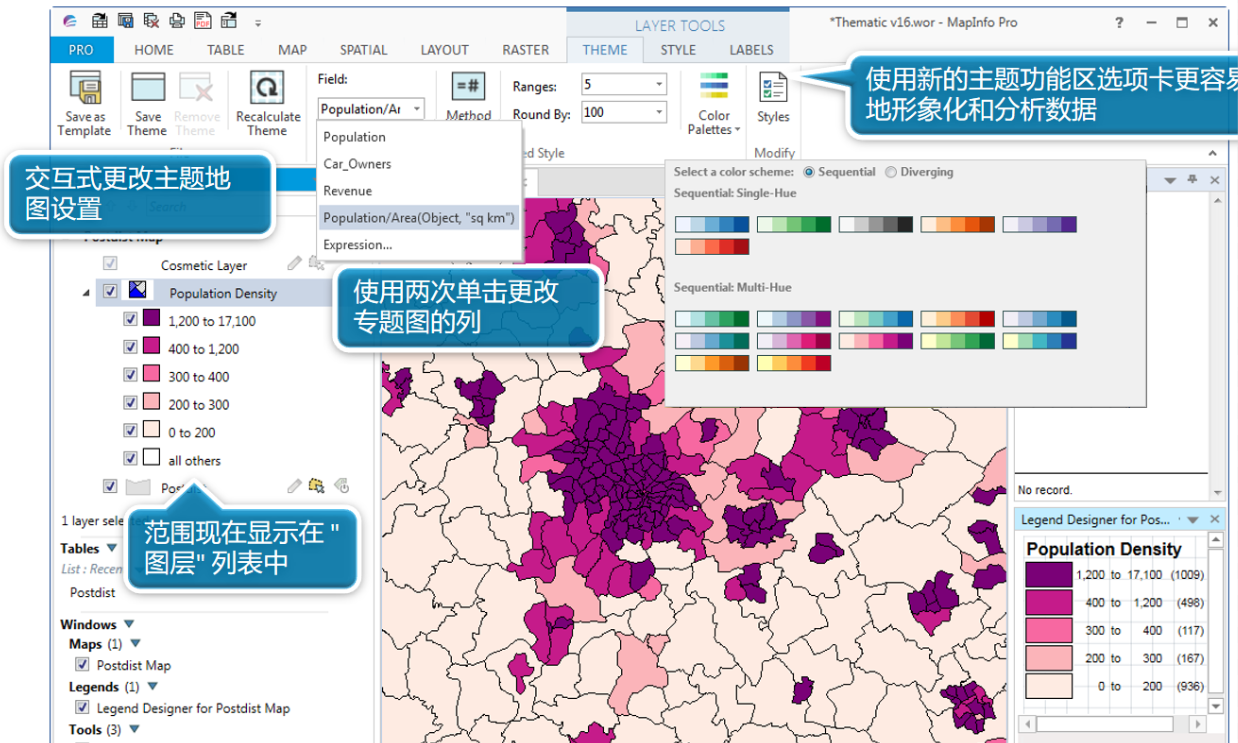Click pencil editable icon on Postdist layer row
Image resolution: width=1238 pixels, height=743 pixels.
(x=294, y=486)
